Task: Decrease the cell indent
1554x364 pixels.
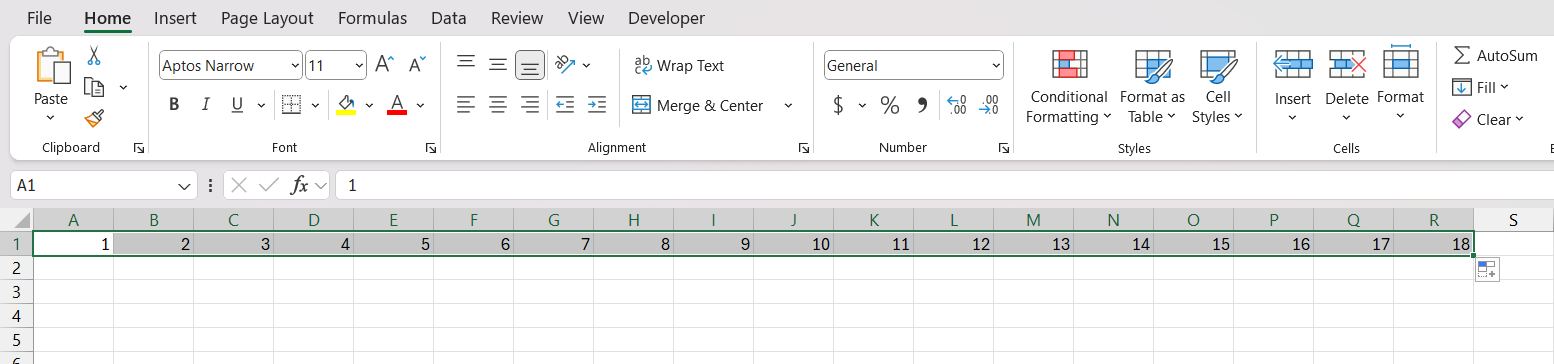Action: click(565, 104)
